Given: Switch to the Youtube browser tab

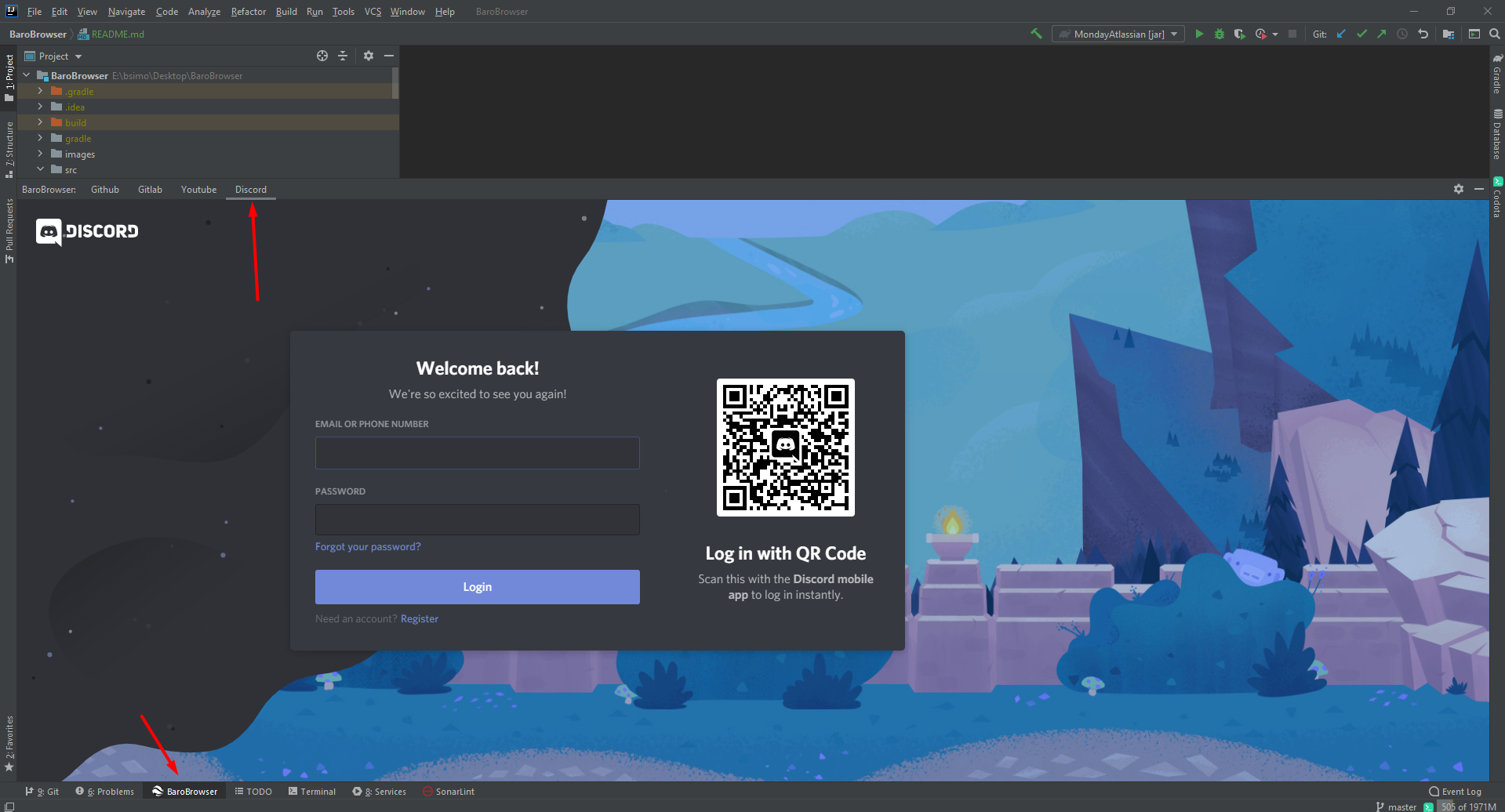Looking at the screenshot, I should (198, 190).
